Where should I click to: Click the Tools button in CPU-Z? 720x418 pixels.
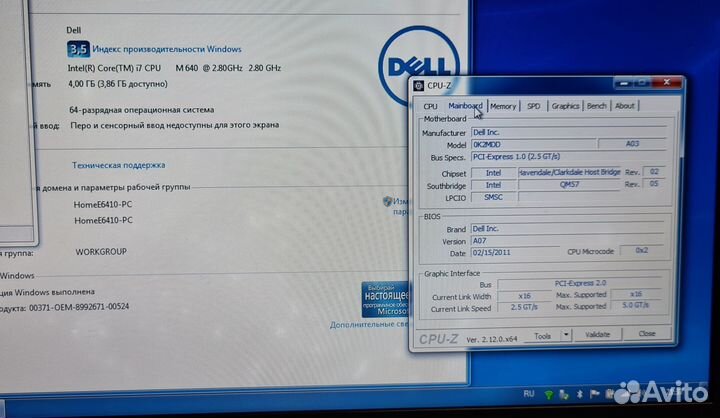(543, 336)
